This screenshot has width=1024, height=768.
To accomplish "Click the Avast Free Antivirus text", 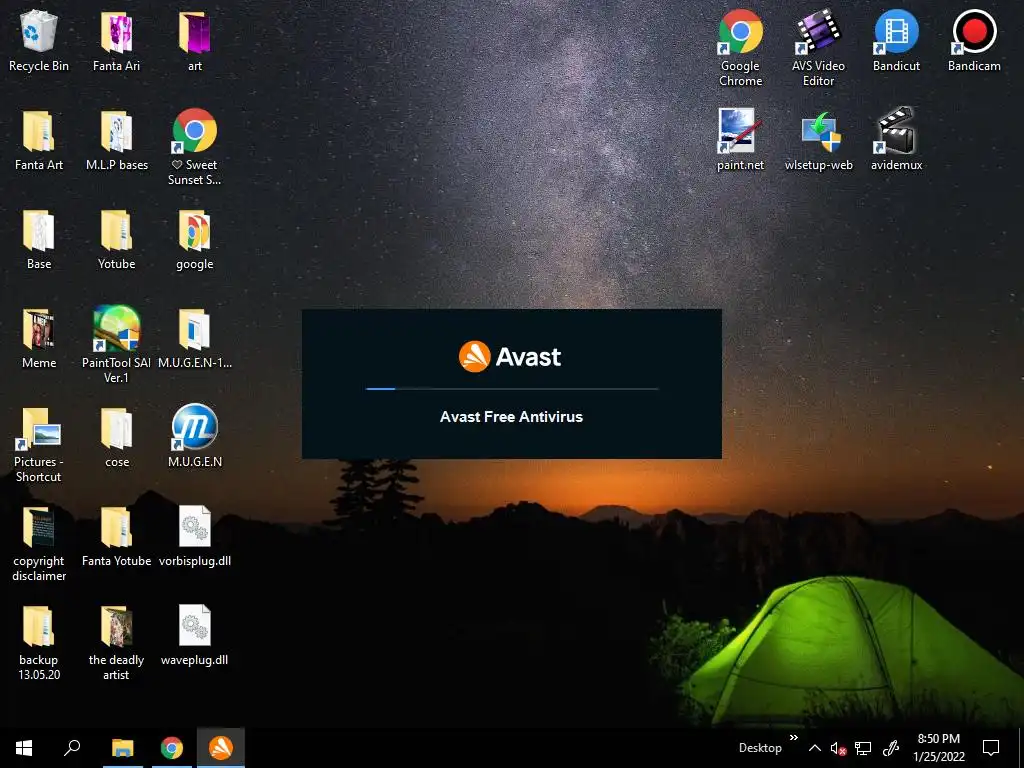I will coord(511,417).
